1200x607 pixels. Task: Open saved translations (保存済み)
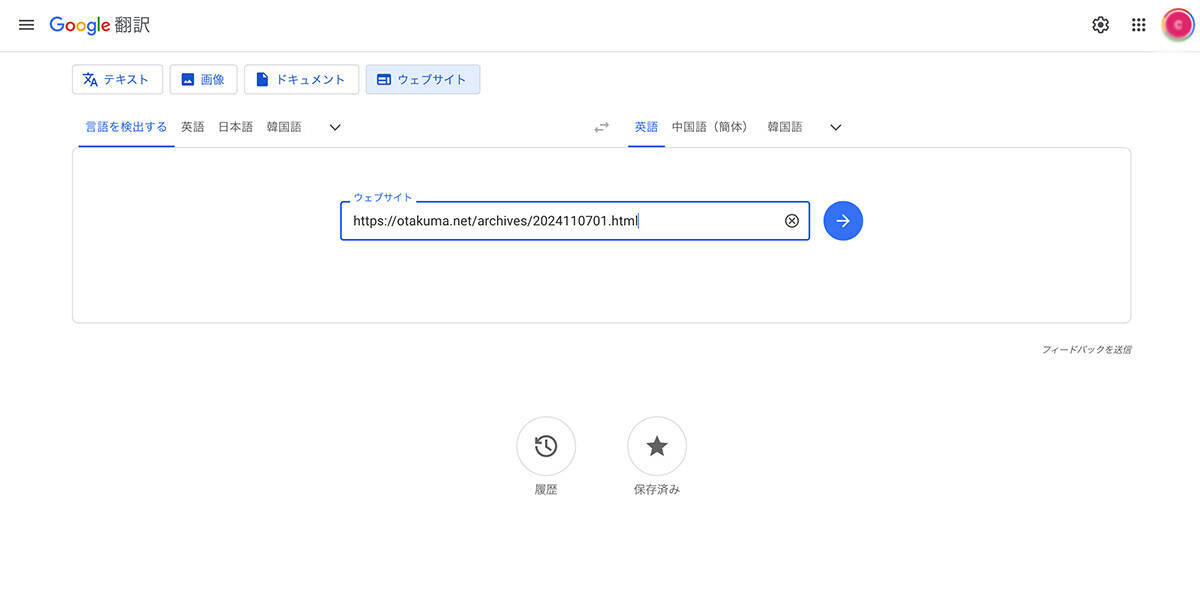[x=656, y=446]
